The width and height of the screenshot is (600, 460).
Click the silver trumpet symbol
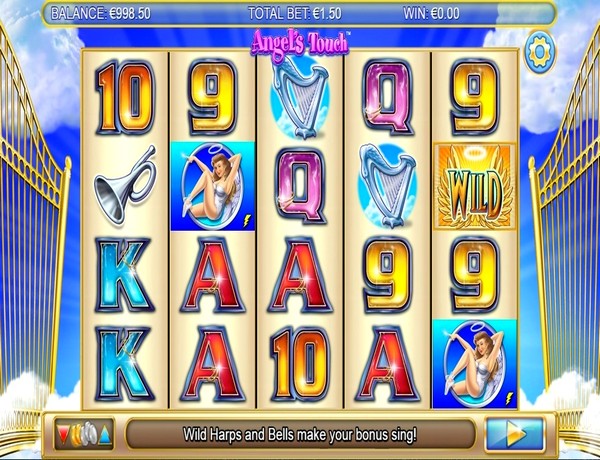coord(125,184)
